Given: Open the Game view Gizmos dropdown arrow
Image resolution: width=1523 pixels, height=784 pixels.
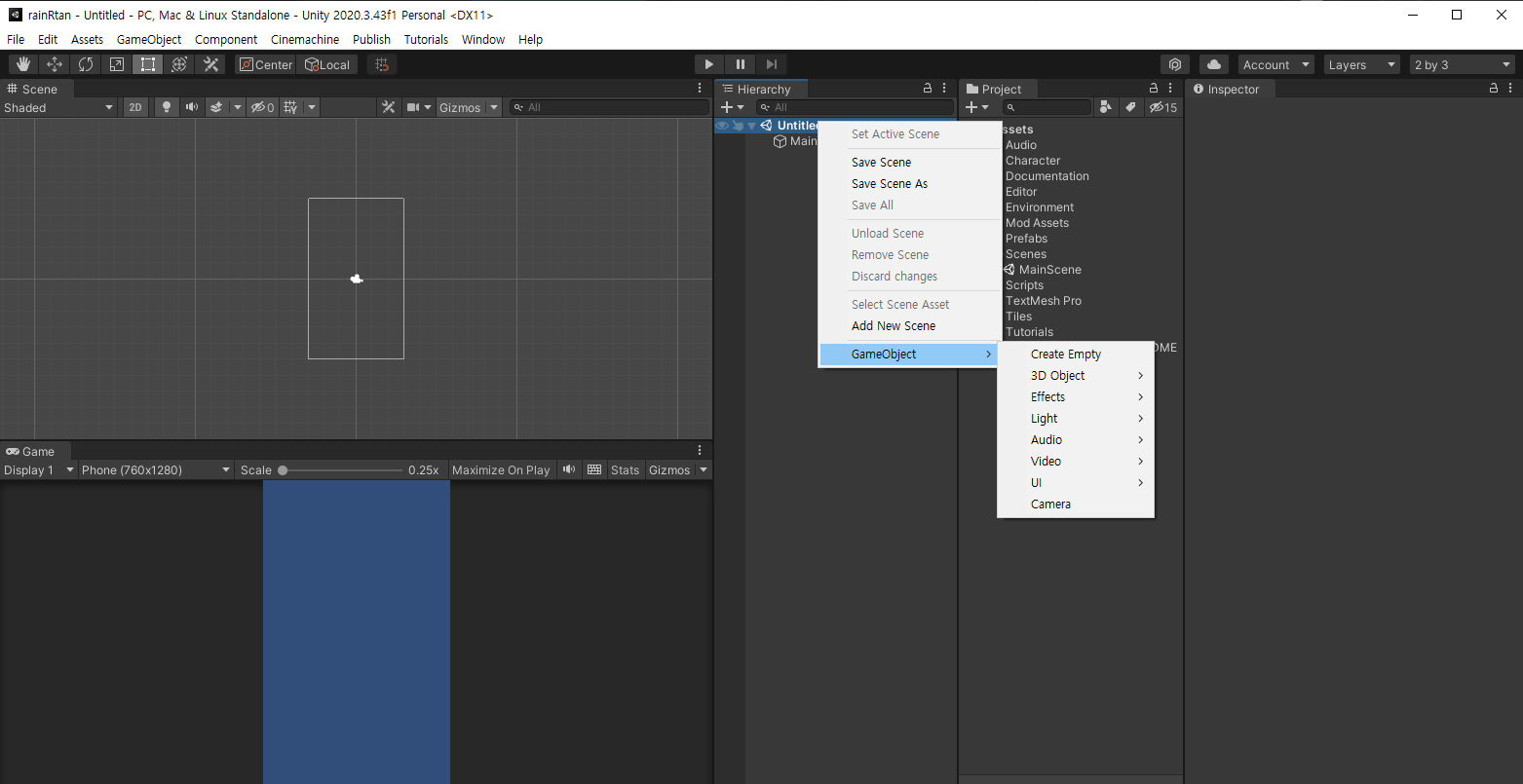Looking at the screenshot, I should (x=703, y=469).
